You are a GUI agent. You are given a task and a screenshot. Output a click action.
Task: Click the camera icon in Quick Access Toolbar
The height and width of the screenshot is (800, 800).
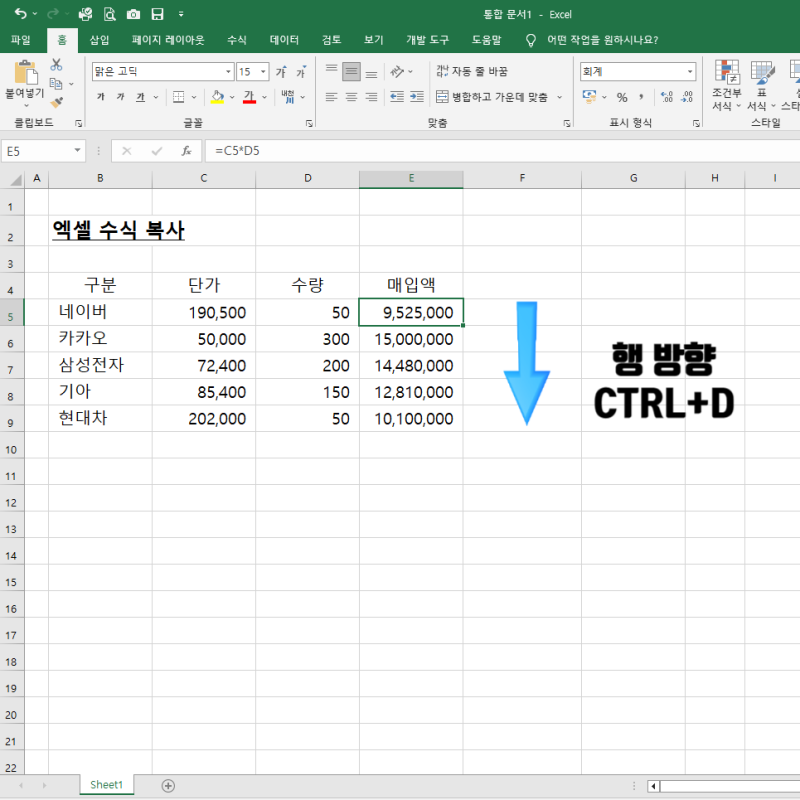133,14
